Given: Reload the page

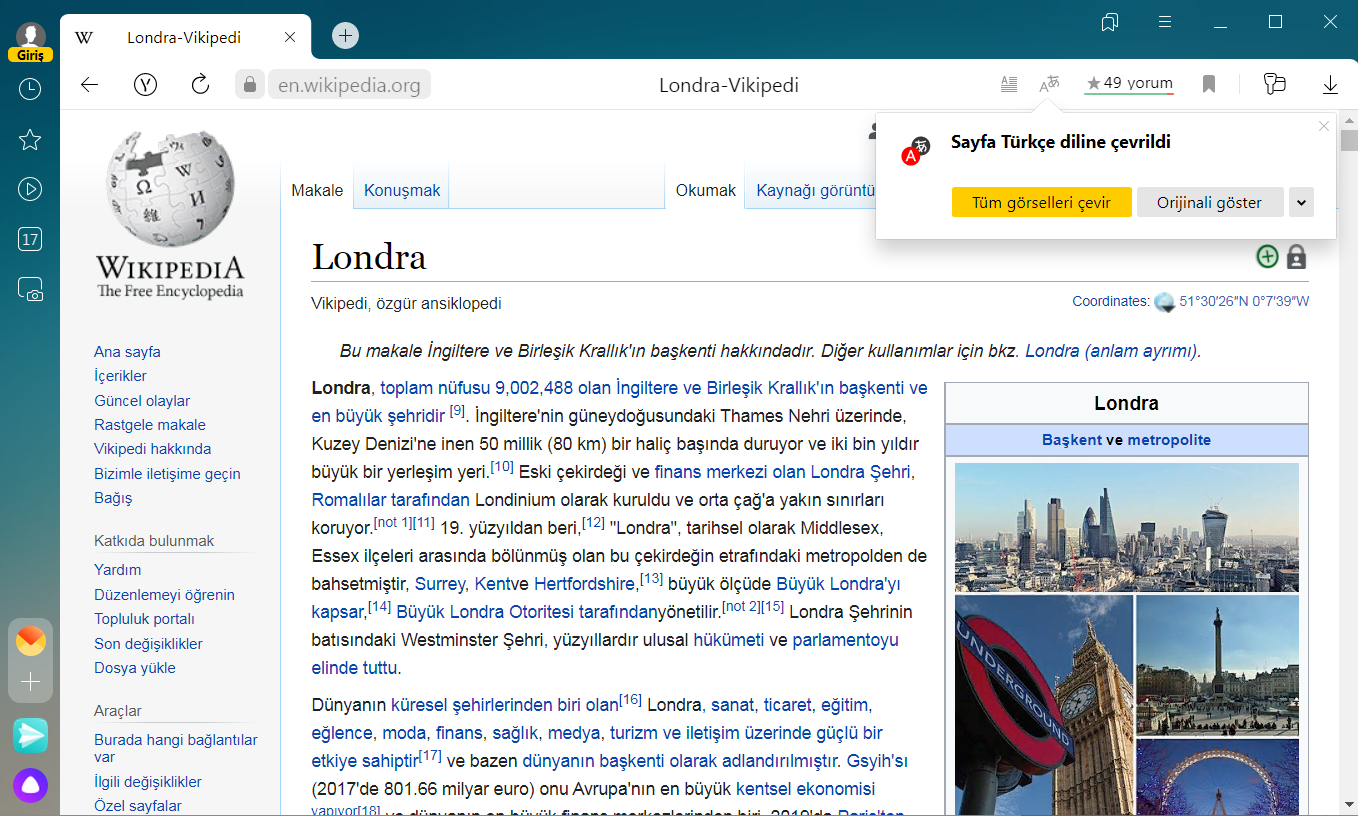Looking at the screenshot, I should point(200,84).
